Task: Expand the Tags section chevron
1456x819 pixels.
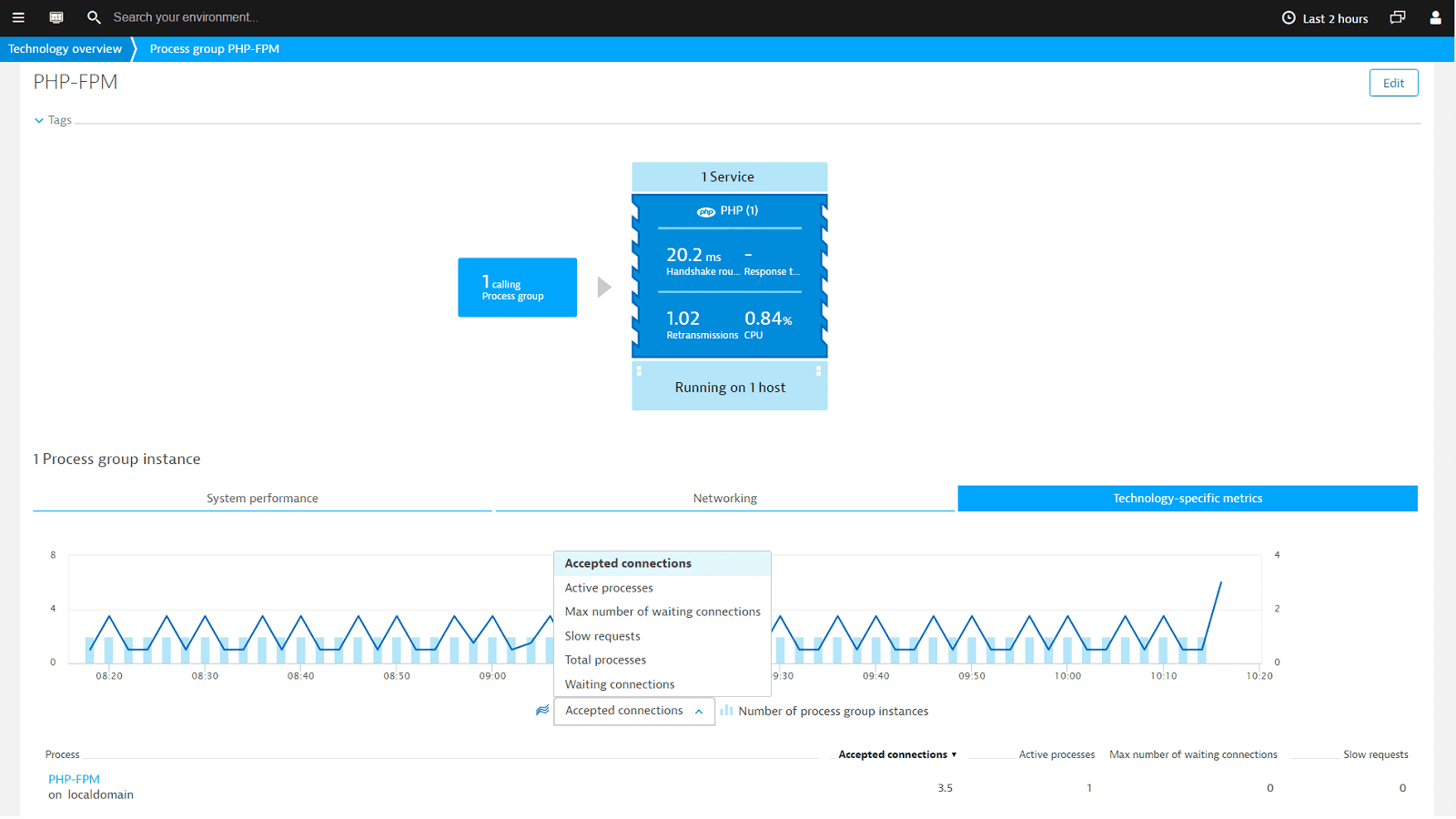Action: 39,120
